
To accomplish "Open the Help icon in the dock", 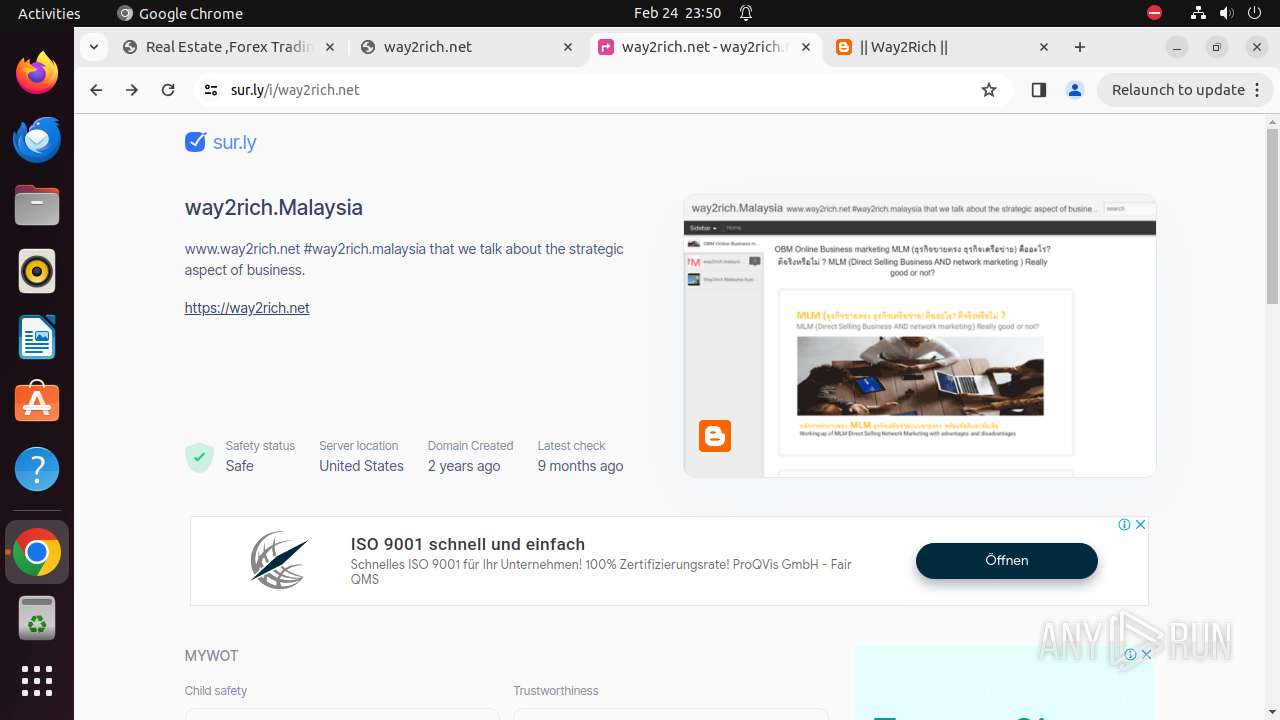I will 37,469.
